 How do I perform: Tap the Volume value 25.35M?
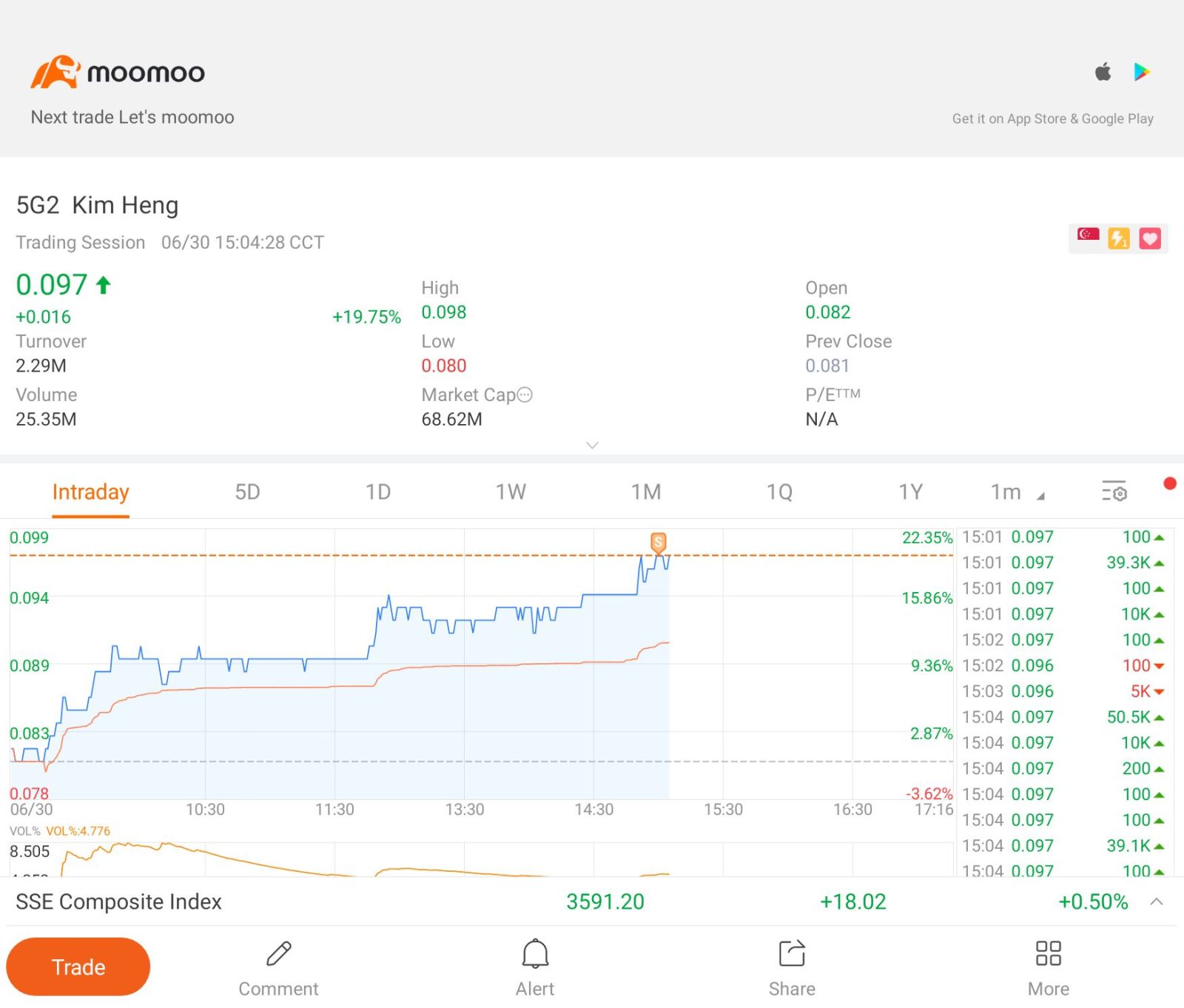pyautogui.click(x=46, y=419)
